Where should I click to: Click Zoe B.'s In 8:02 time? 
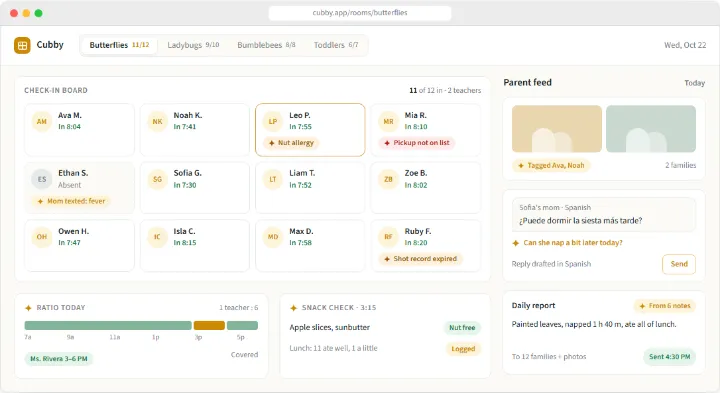(x=416, y=185)
